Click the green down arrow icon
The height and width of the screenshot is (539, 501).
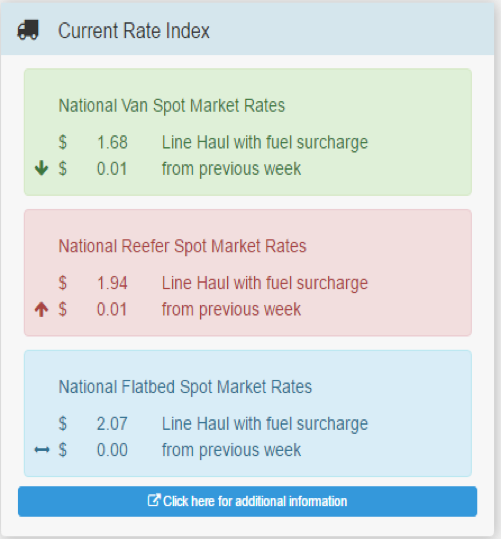pyautogui.click(x=42, y=168)
